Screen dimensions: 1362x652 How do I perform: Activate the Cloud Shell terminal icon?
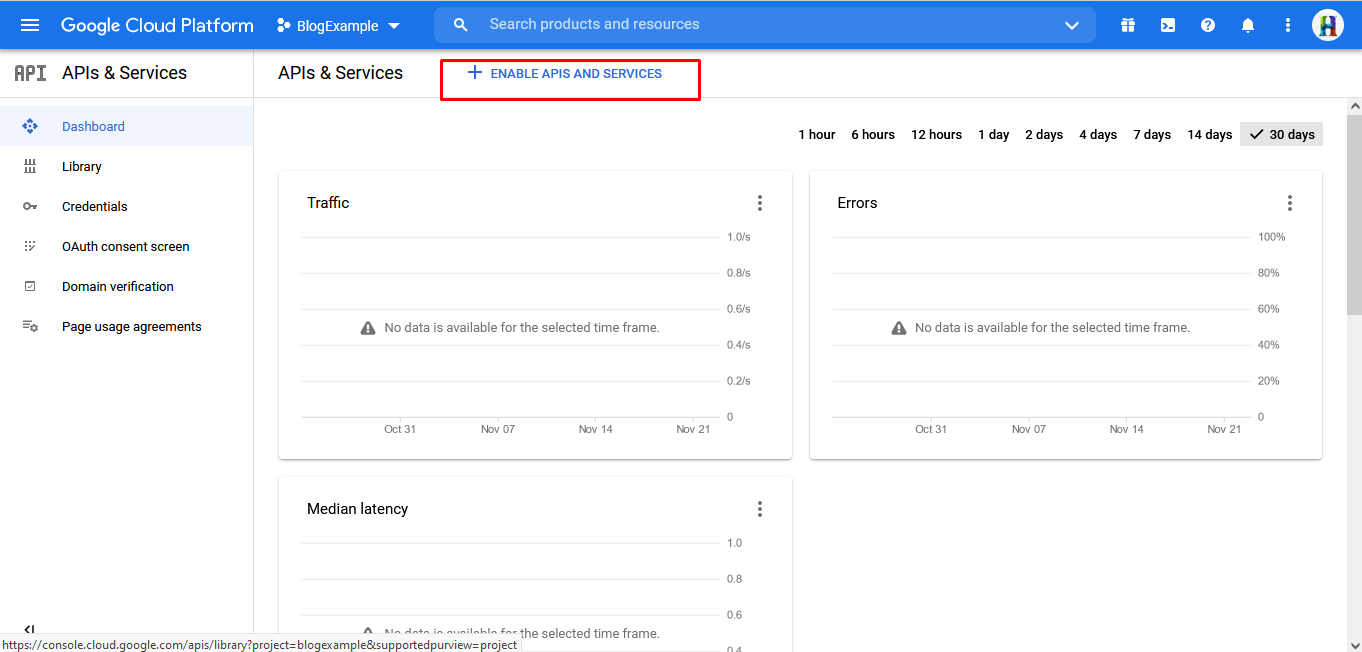coord(1168,25)
